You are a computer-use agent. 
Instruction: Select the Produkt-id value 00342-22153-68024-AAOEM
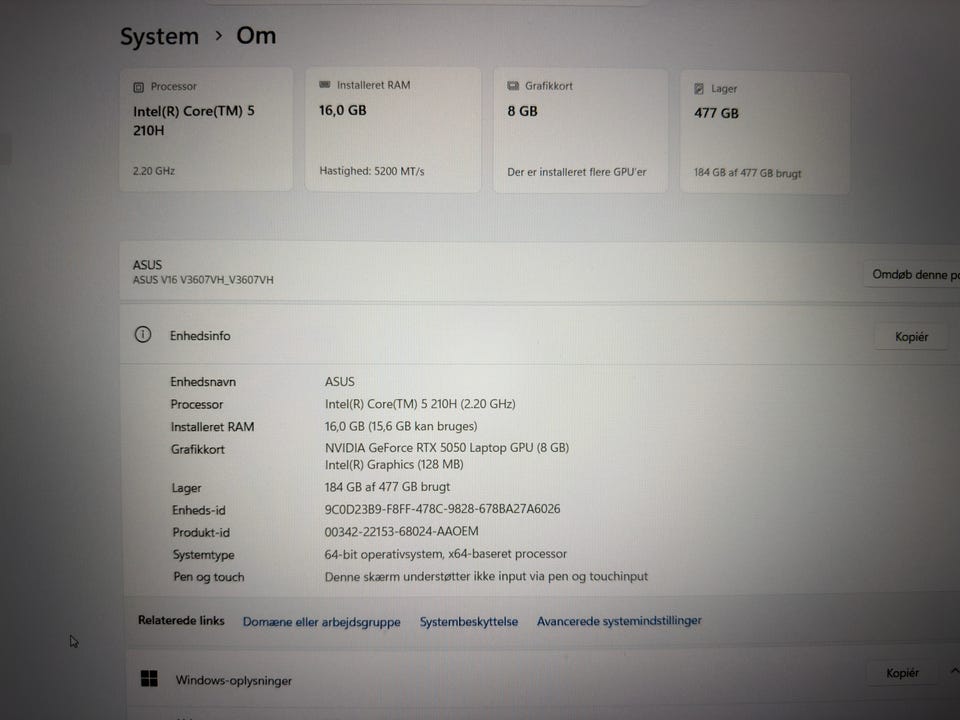(x=402, y=531)
